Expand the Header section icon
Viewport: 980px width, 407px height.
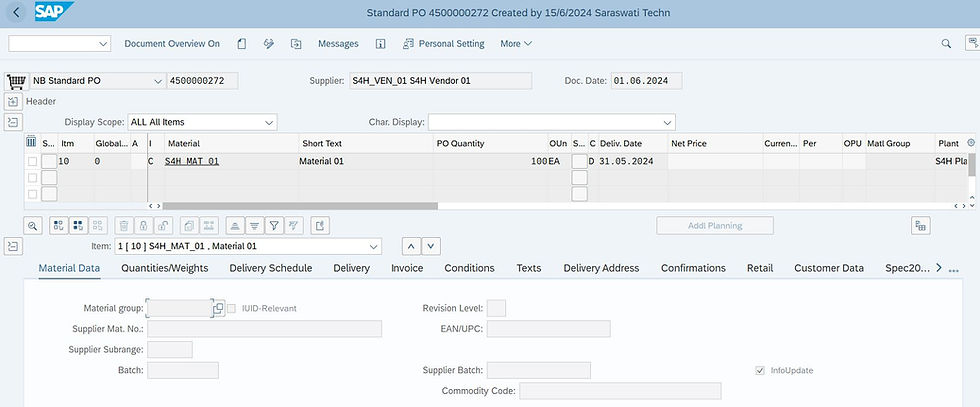point(14,101)
